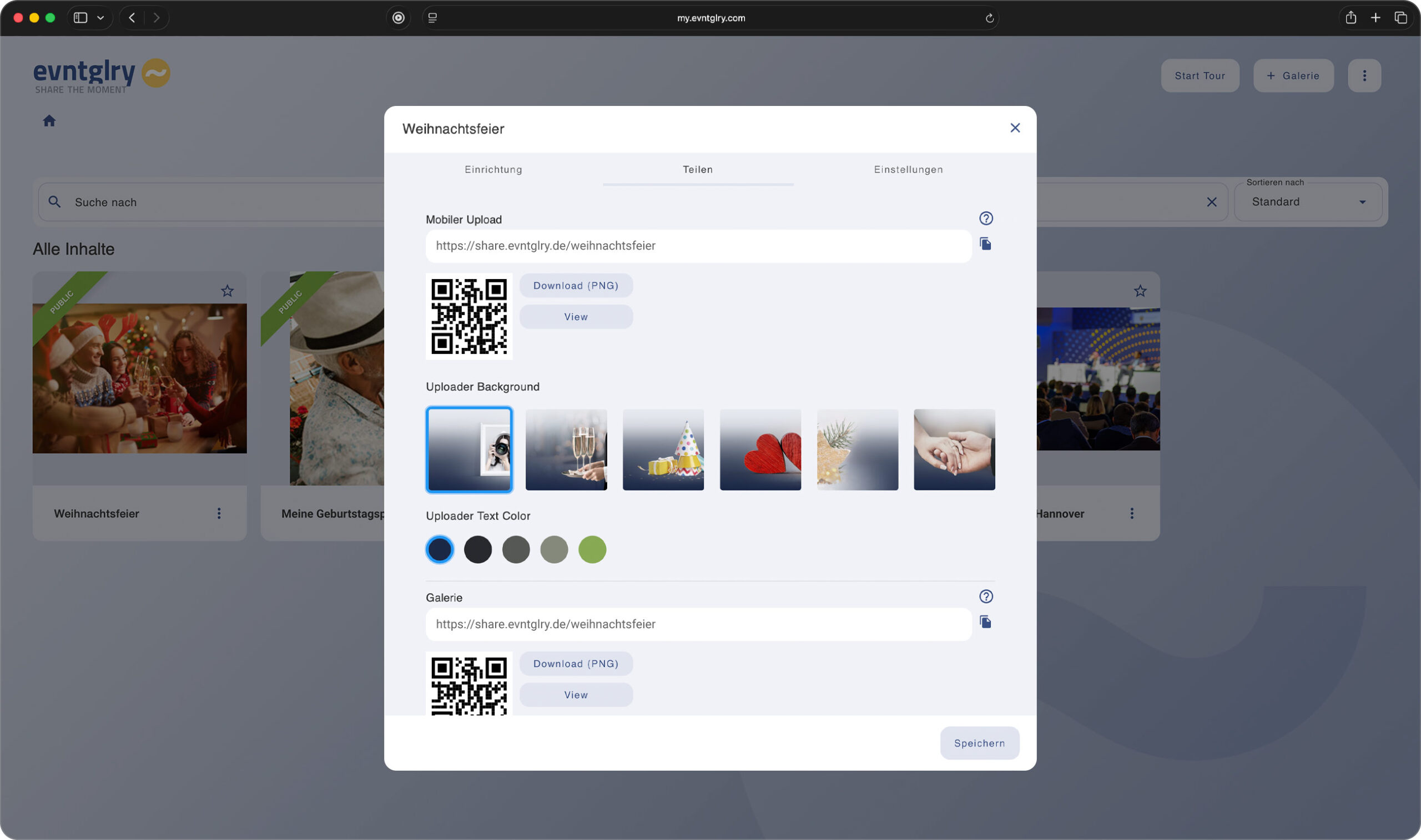This screenshot has height=840, width=1421.
Task: Switch to the Einstellungen tab
Action: [x=908, y=169]
